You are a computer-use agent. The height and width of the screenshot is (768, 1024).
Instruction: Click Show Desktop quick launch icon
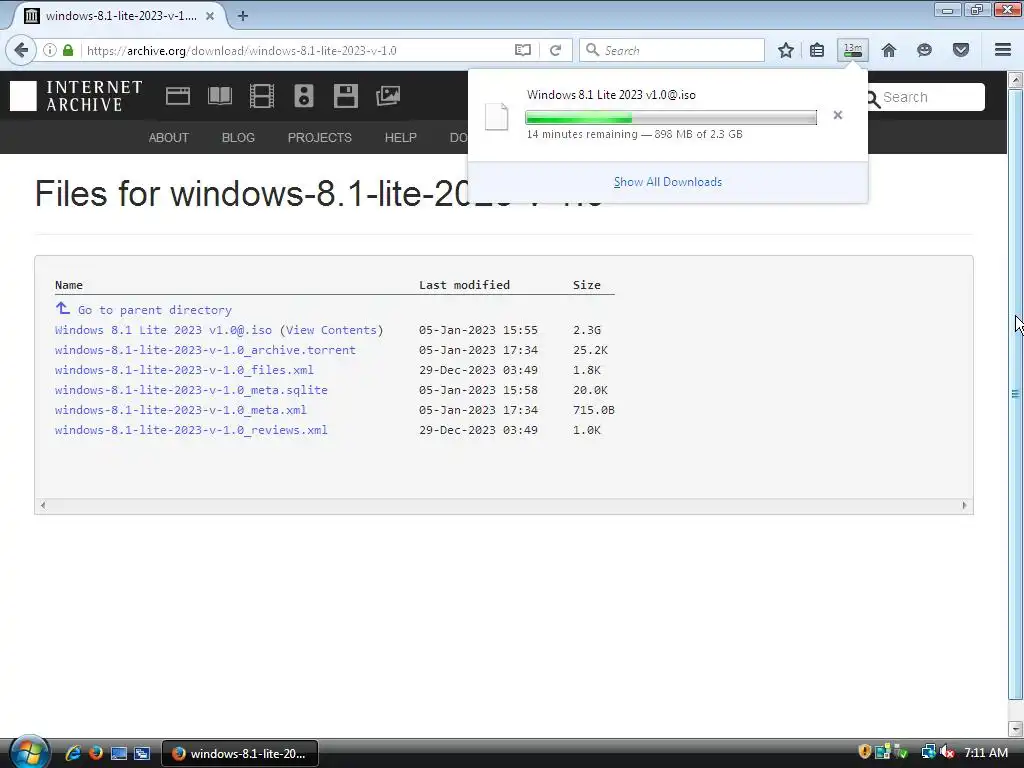coord(119,753)
